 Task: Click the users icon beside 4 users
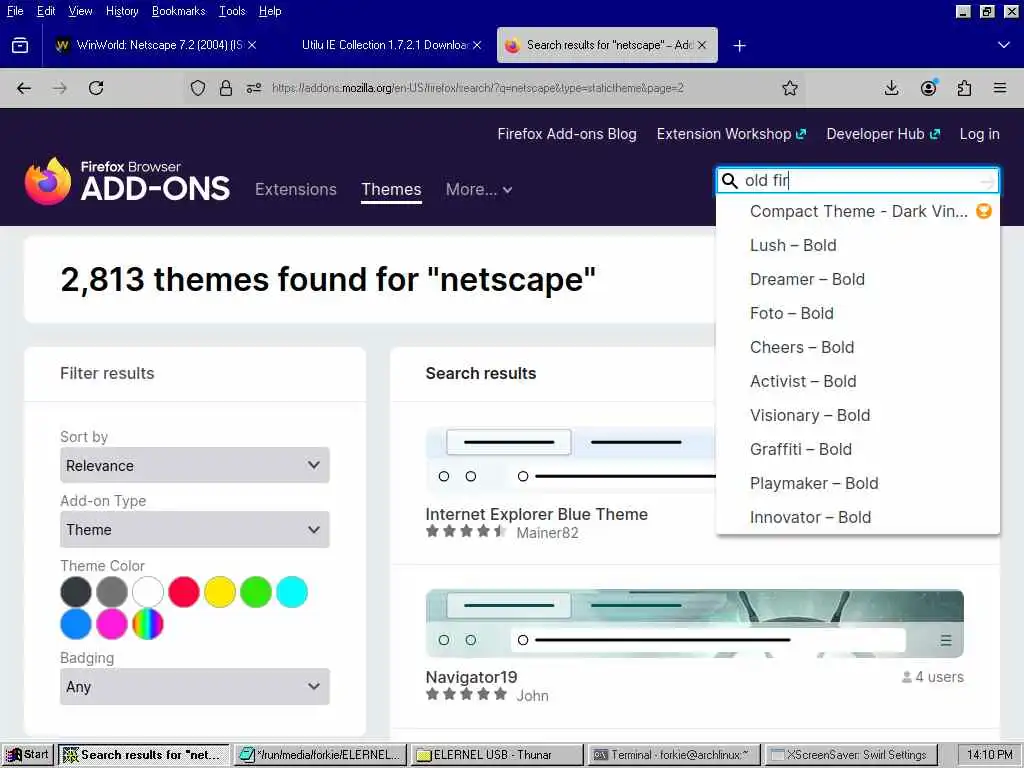tap(906, 677)
